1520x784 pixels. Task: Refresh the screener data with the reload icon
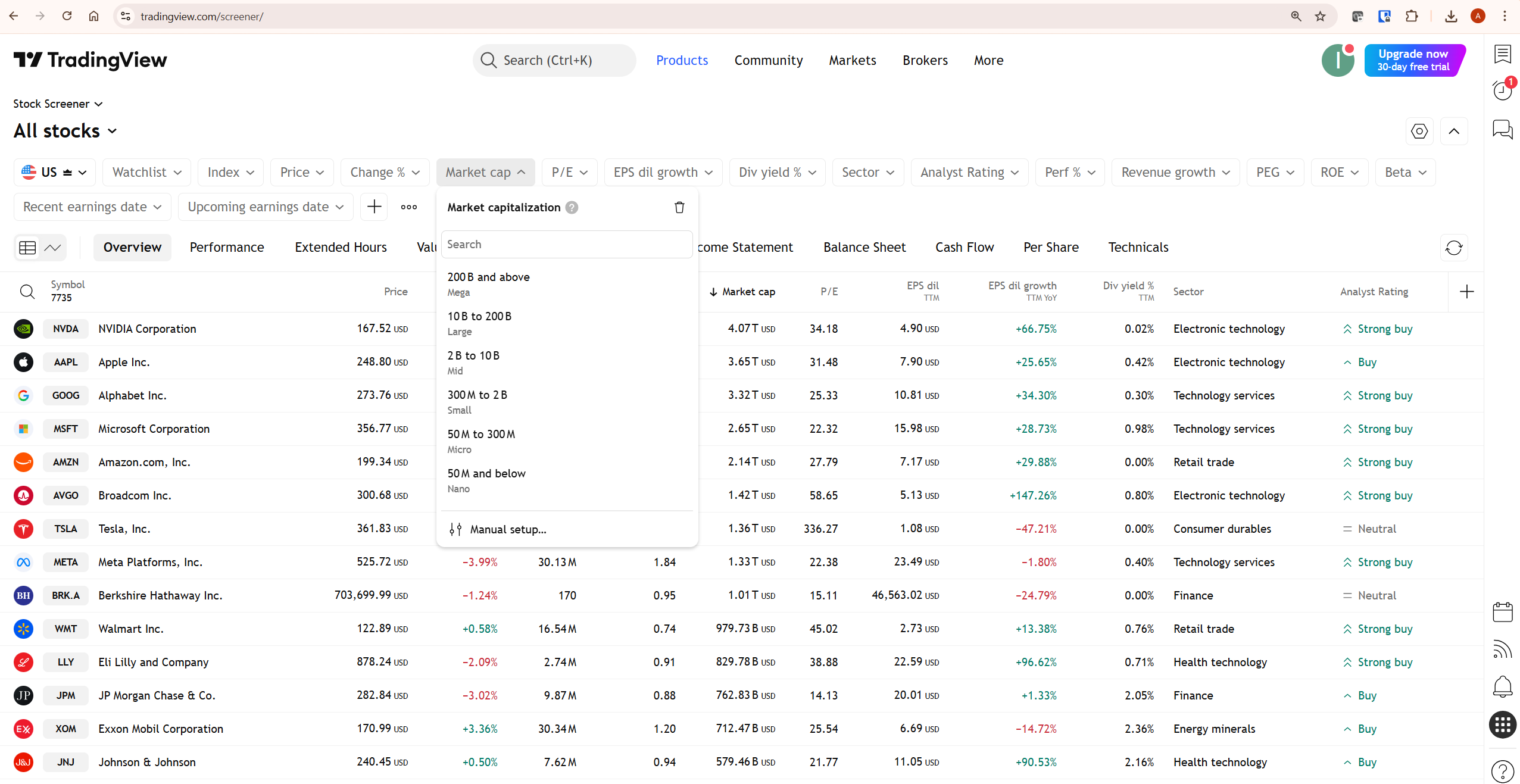(1453, 248)
